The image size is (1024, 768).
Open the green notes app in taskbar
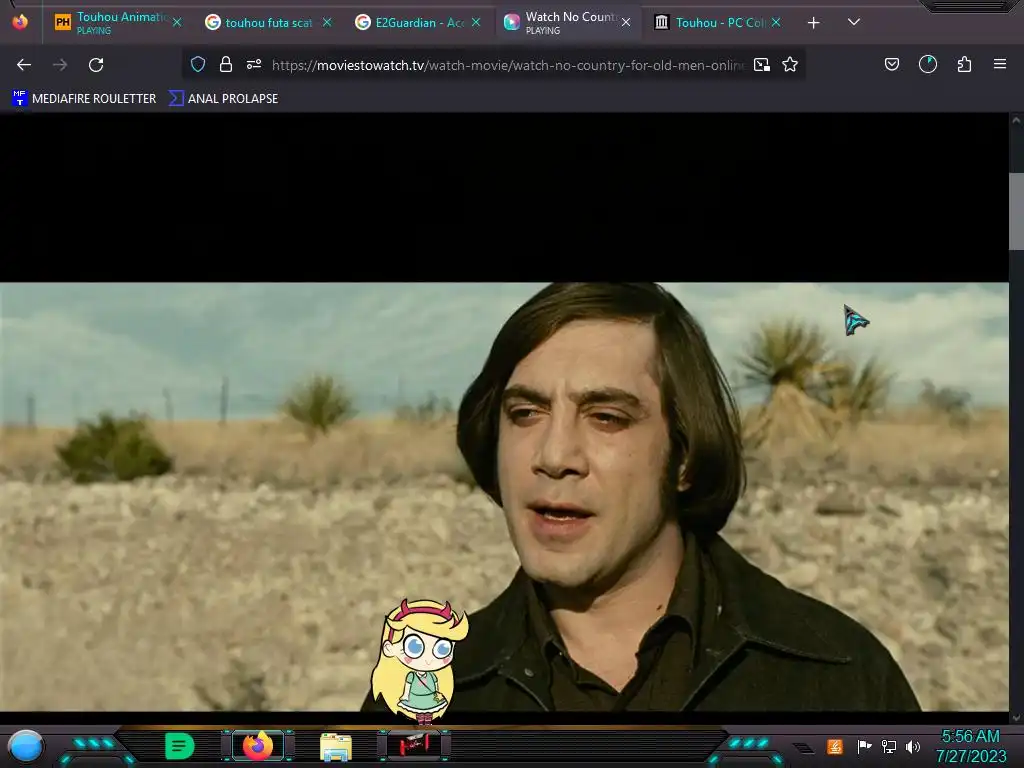pos(179,746)
